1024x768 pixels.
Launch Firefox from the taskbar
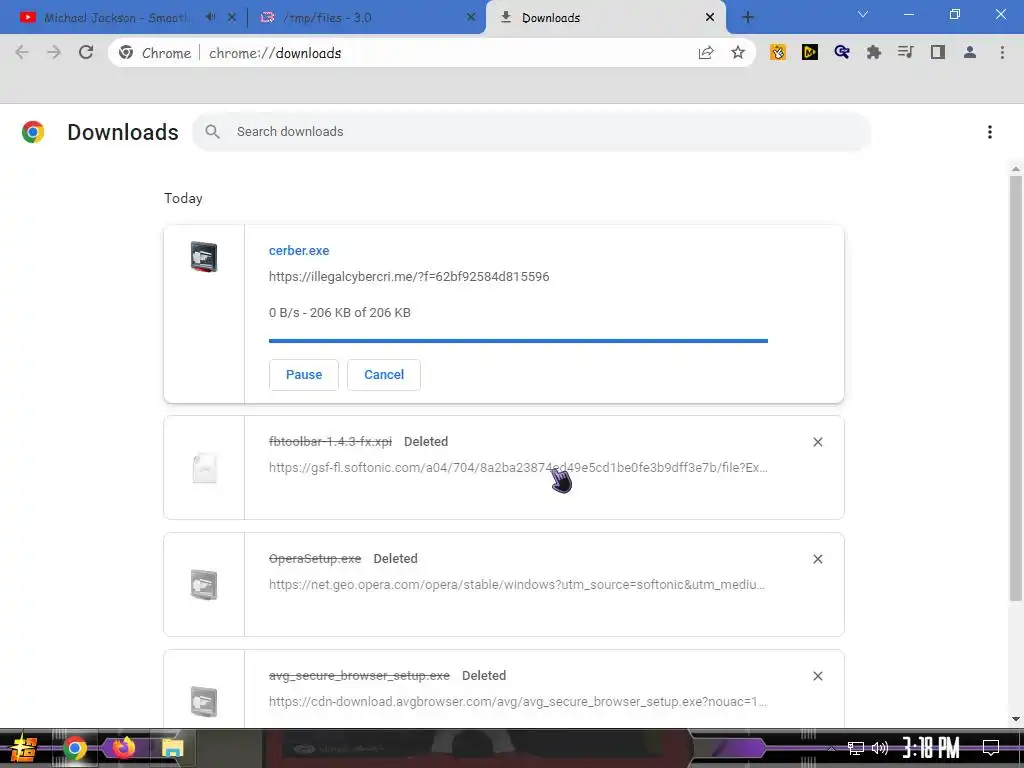tap(123, 746)
